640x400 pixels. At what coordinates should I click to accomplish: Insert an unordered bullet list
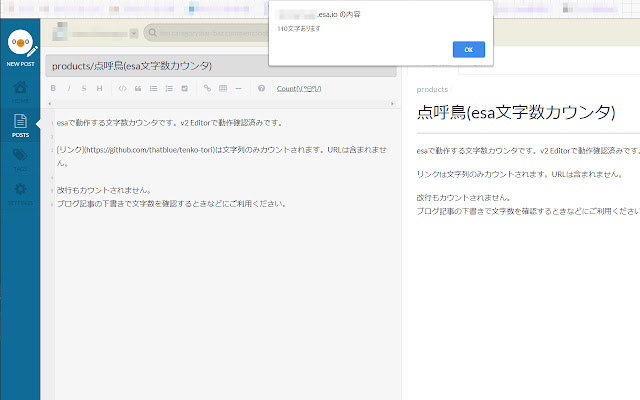pyautogui.click(x=153, y=88)
